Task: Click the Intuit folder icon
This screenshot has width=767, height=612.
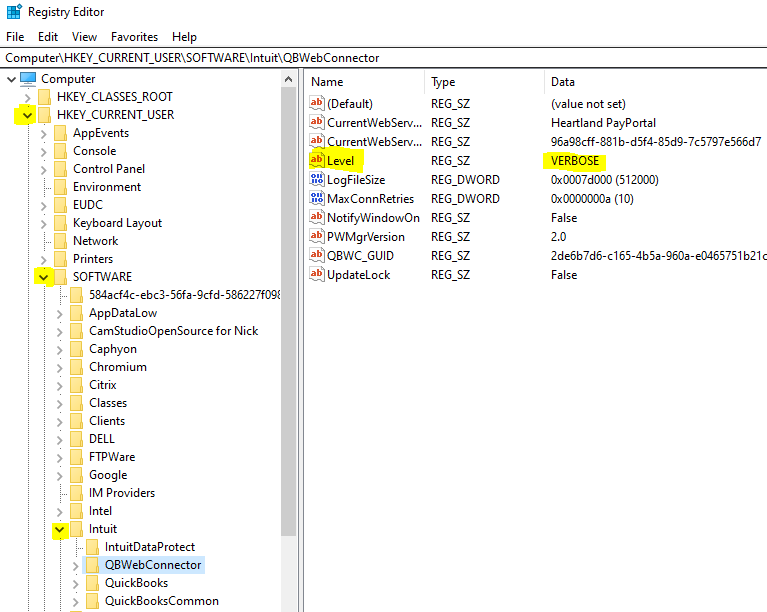Action: (76, 529)
